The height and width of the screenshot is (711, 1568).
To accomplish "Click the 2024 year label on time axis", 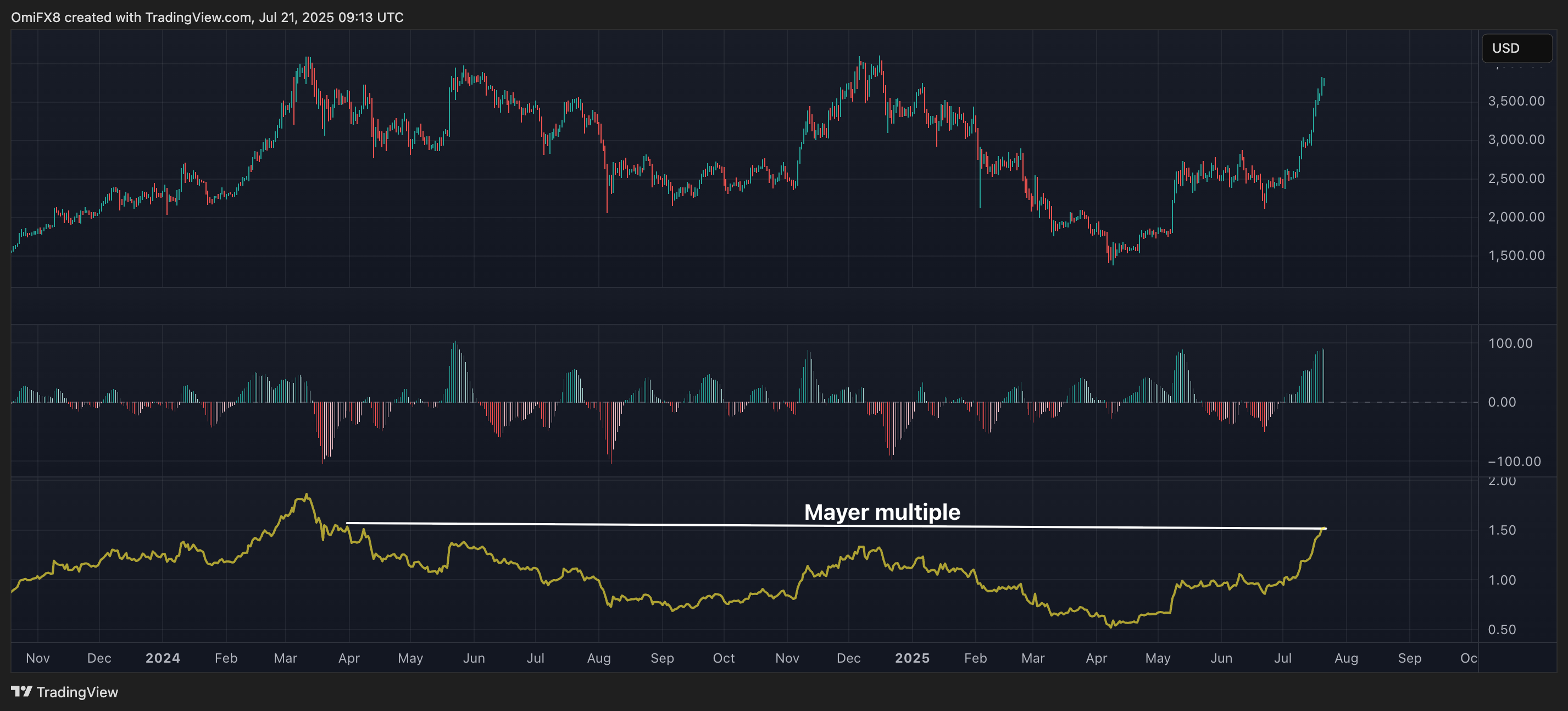I will (x=163, y=658).
